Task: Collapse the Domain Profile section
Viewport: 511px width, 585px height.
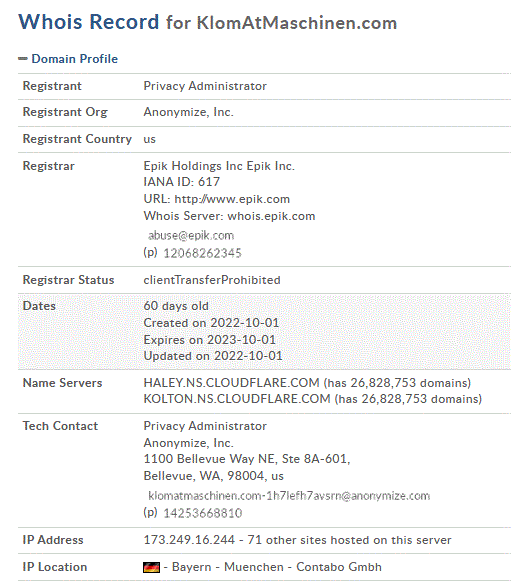Action: 75,59
